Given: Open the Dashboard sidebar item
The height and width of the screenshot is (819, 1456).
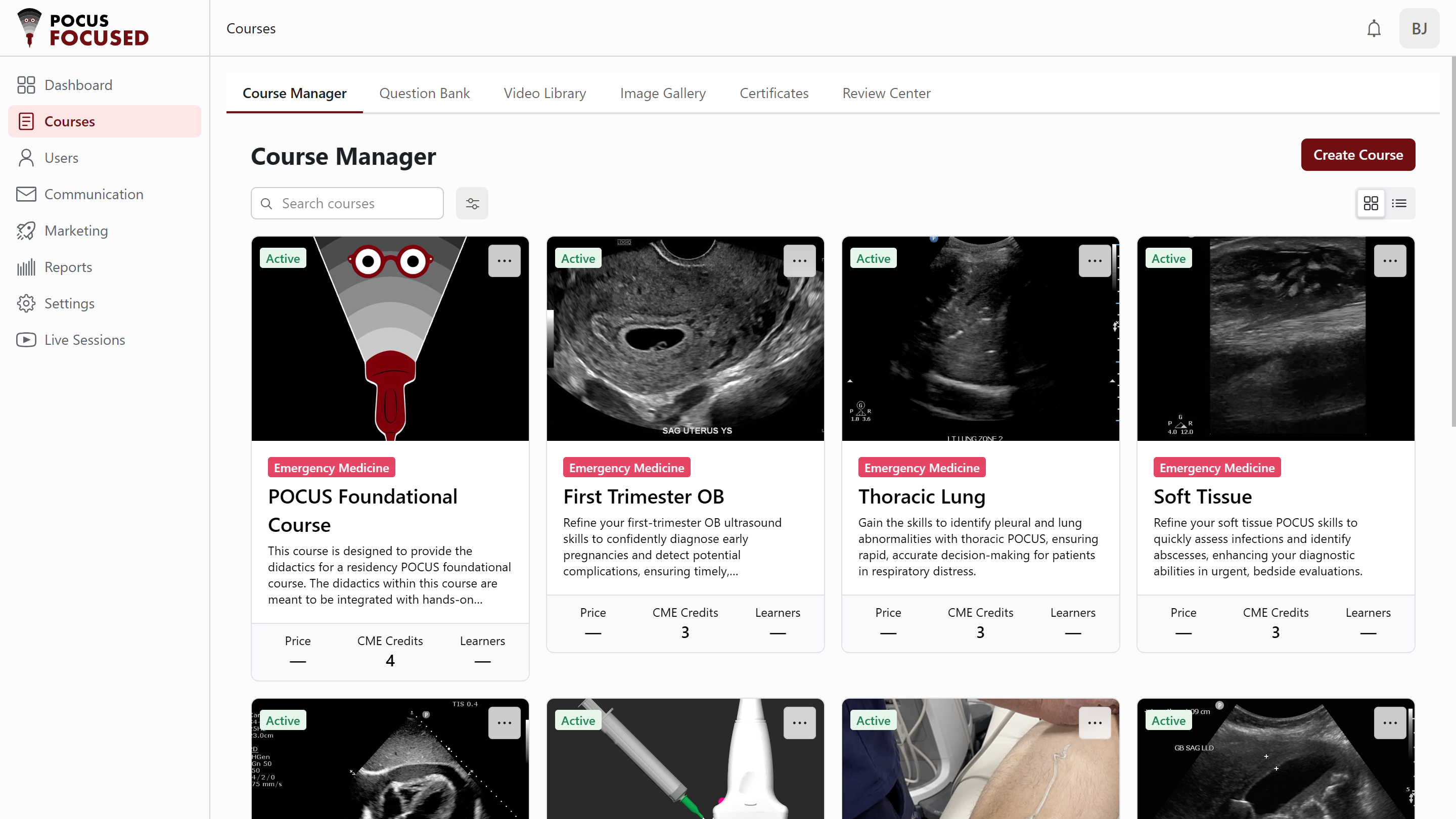Looking at the screenshot, I should [x=105, y=85].
